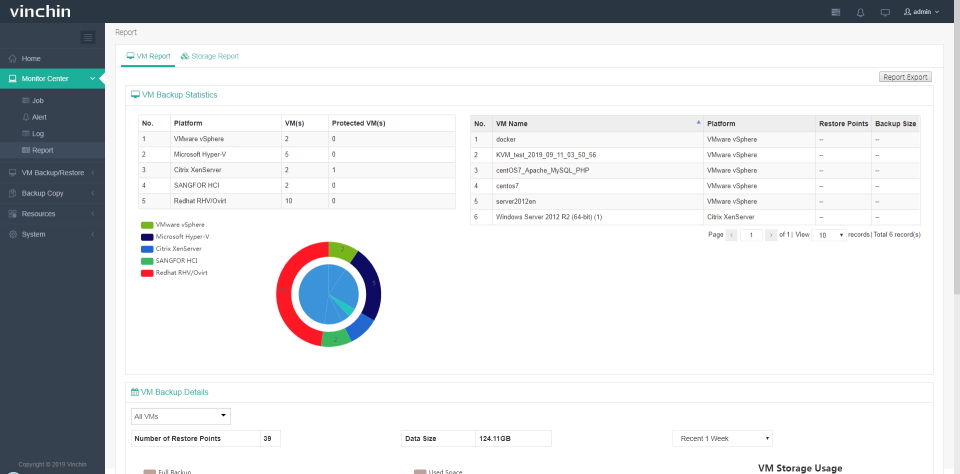Open the records per page dropdown
This screenshot has height=474, width=960.
(x=829, y=235)
